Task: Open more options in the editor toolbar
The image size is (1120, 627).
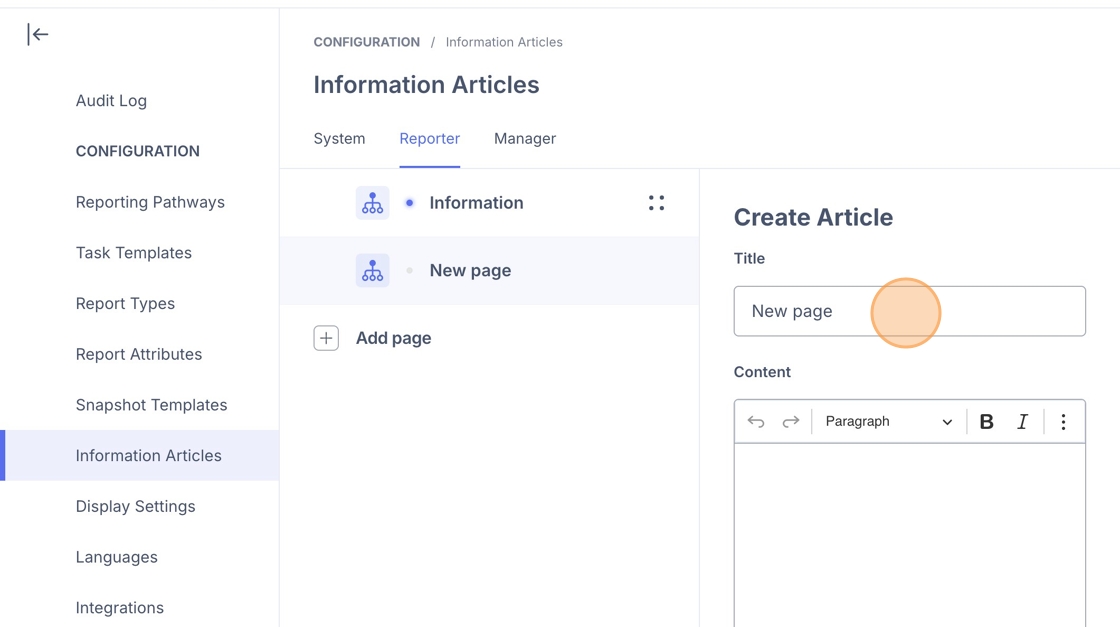Action: (x=1064, y=421)
